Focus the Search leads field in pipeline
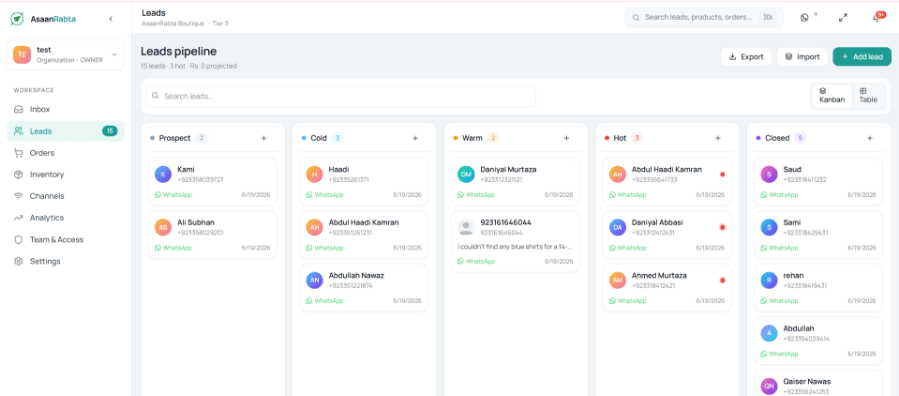The image size is (899, 396). 341,96
